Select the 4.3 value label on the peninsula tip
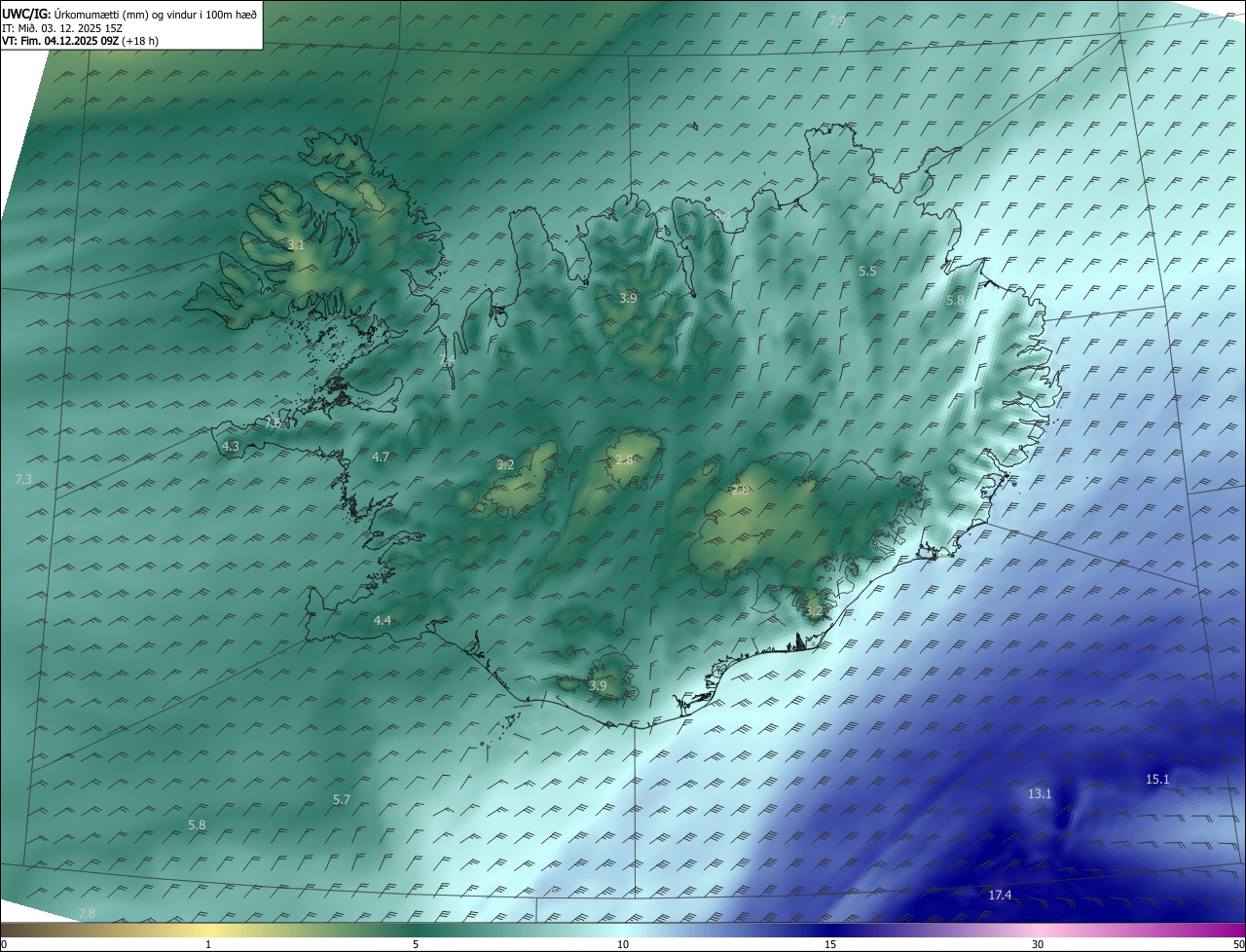The height and width of the screenshot is (952, 1246). point(231,446)
